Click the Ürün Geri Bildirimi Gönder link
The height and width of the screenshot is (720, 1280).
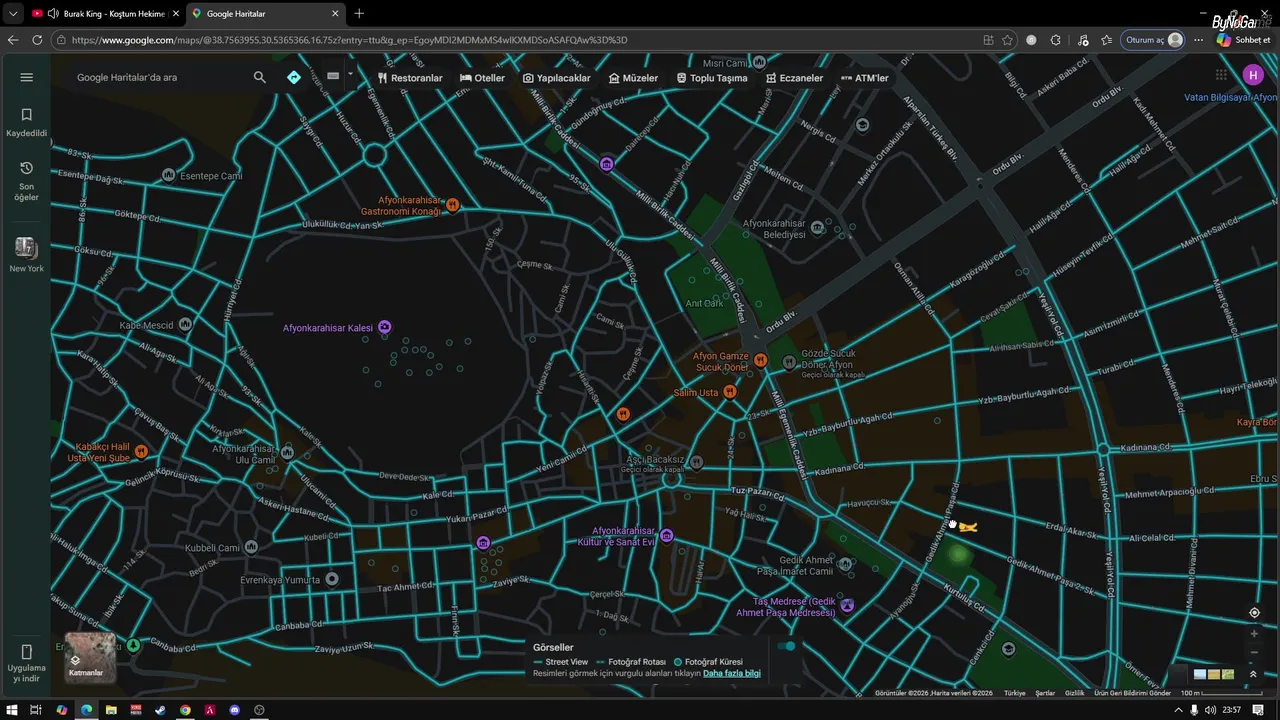(x=1132, y=693)
